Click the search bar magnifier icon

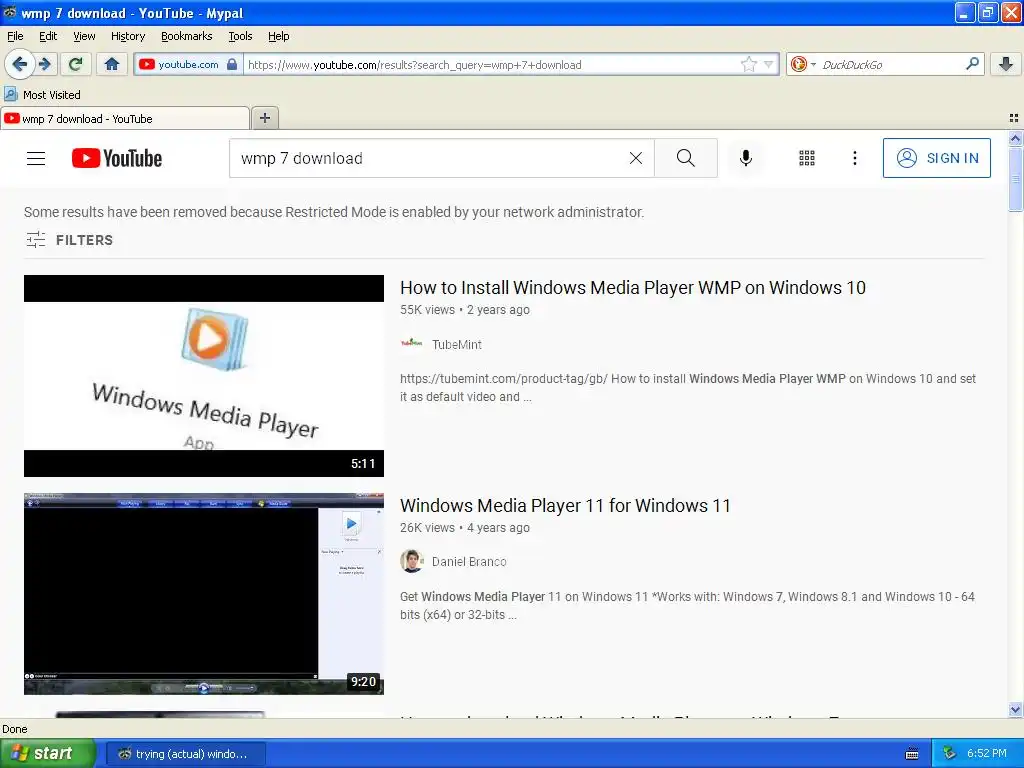click(972, 64)
